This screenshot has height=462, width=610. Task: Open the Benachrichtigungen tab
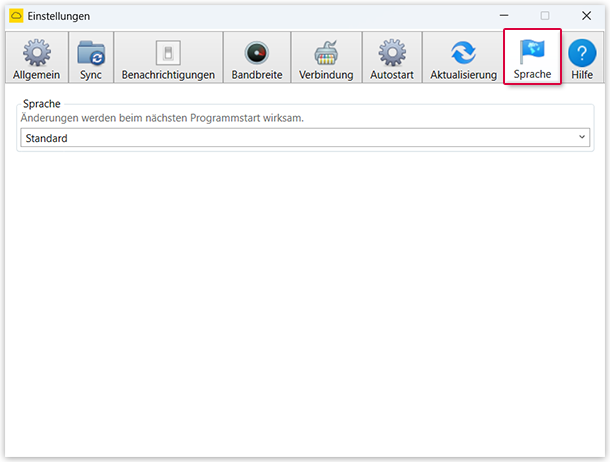point(168,58)
